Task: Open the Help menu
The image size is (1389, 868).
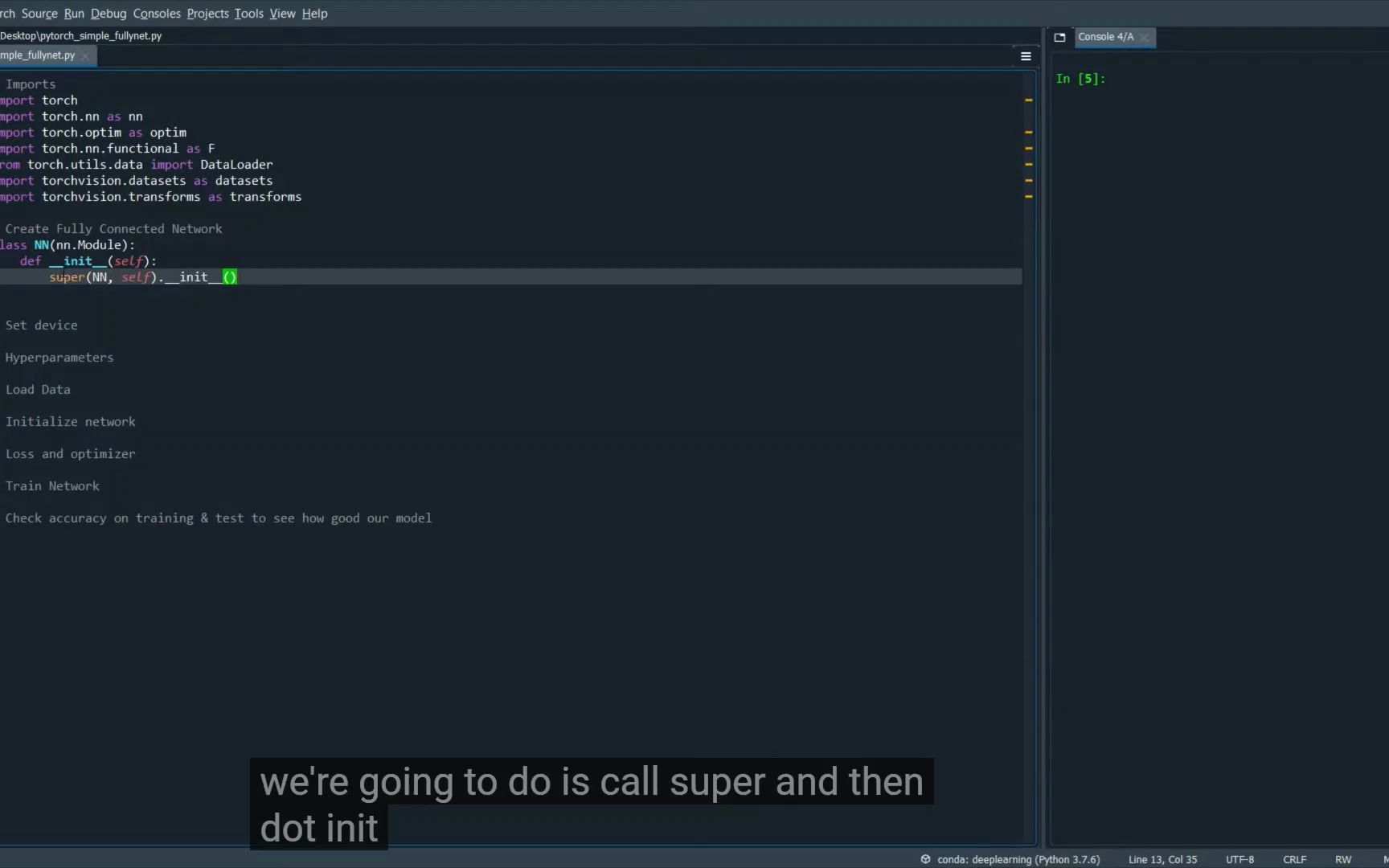Action: coord(314,14)
